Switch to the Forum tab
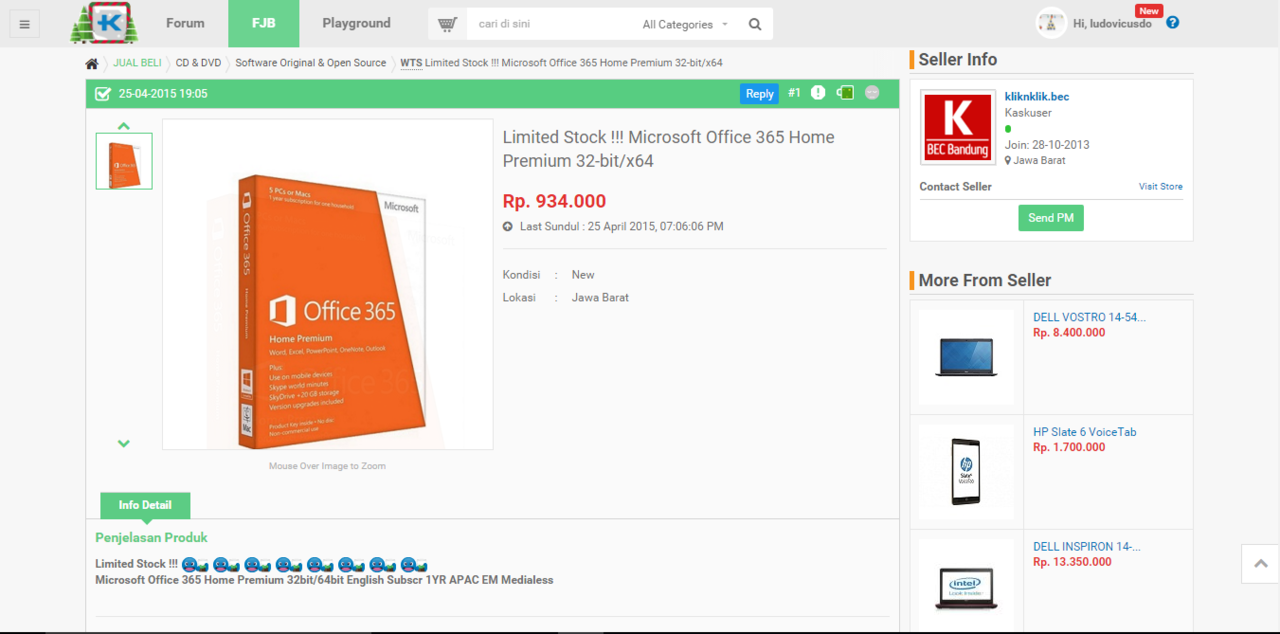 (x=185, y=23)
